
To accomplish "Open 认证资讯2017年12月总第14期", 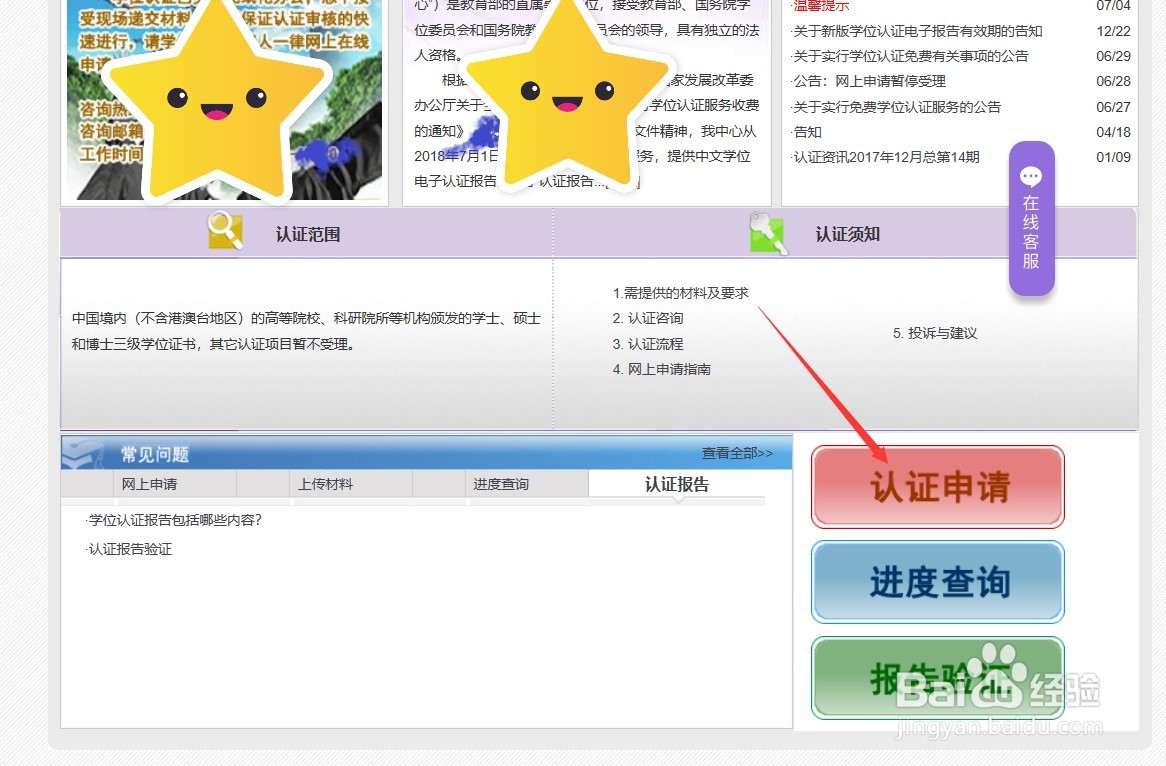I will point(886,157).
